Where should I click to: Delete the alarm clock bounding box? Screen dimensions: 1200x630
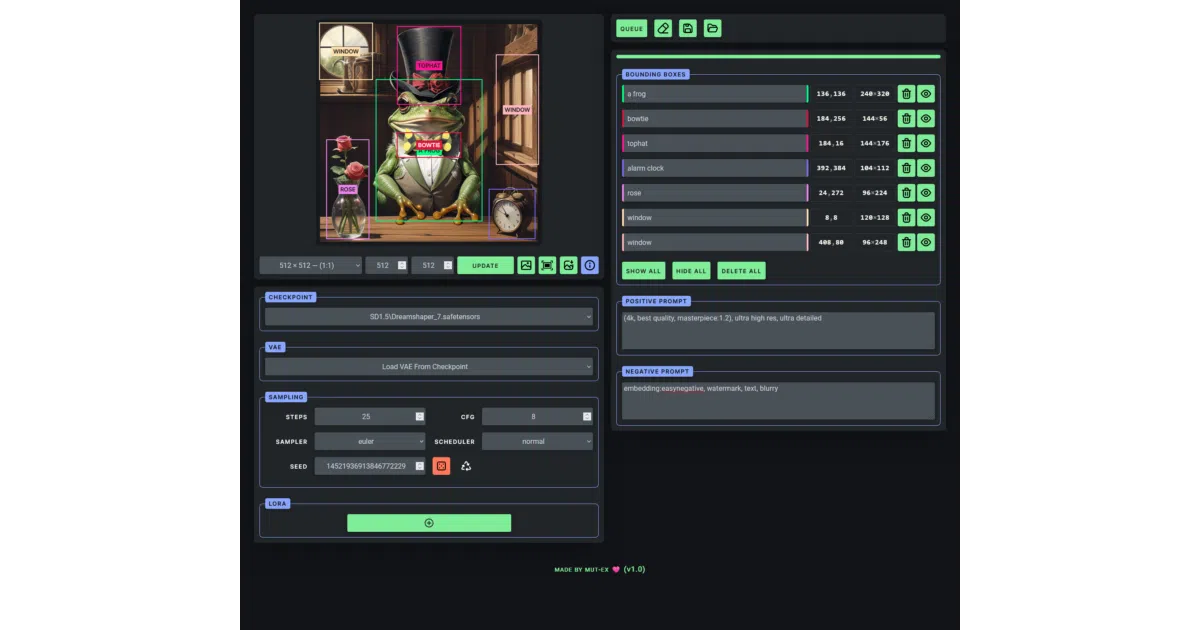tap(906, 168)
